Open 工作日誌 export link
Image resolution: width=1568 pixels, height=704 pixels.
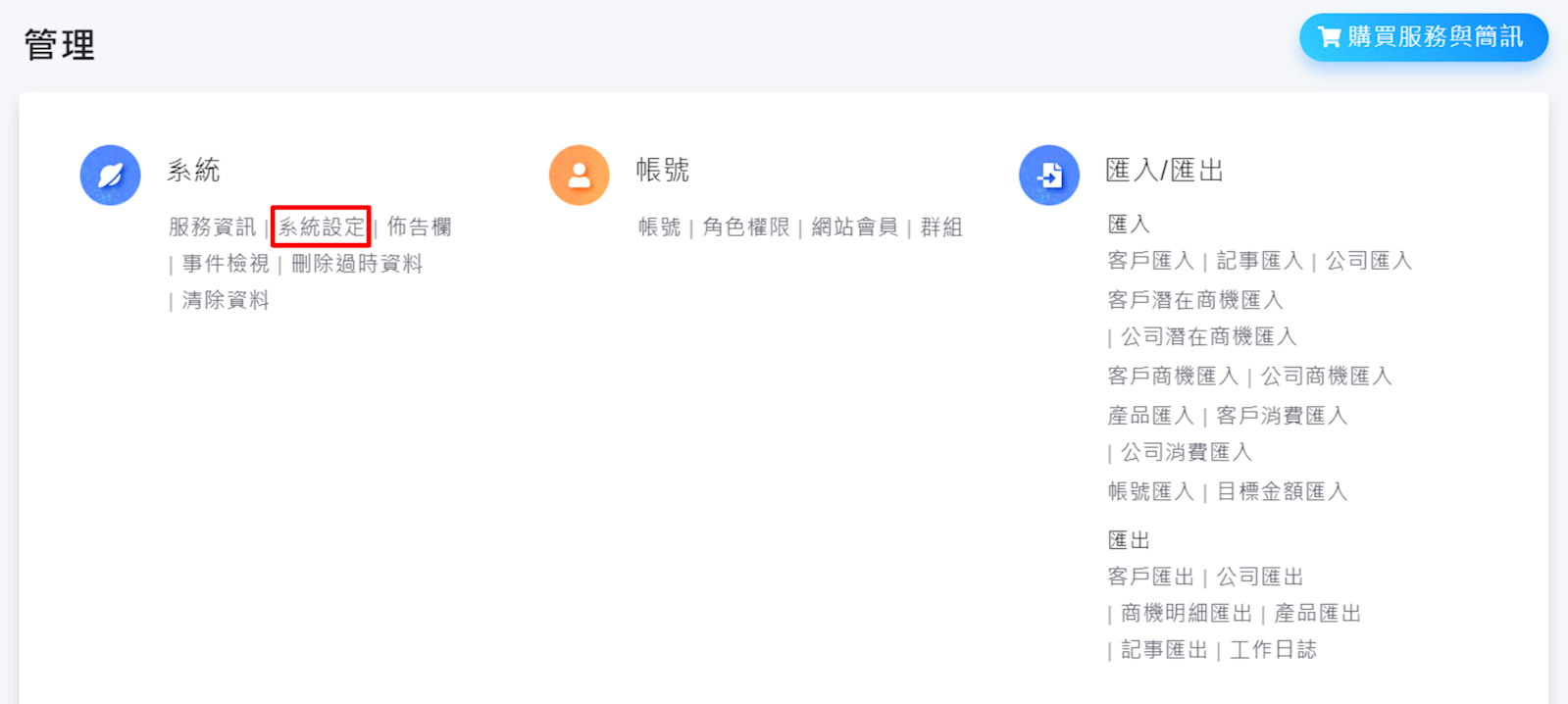point(1273,650)
